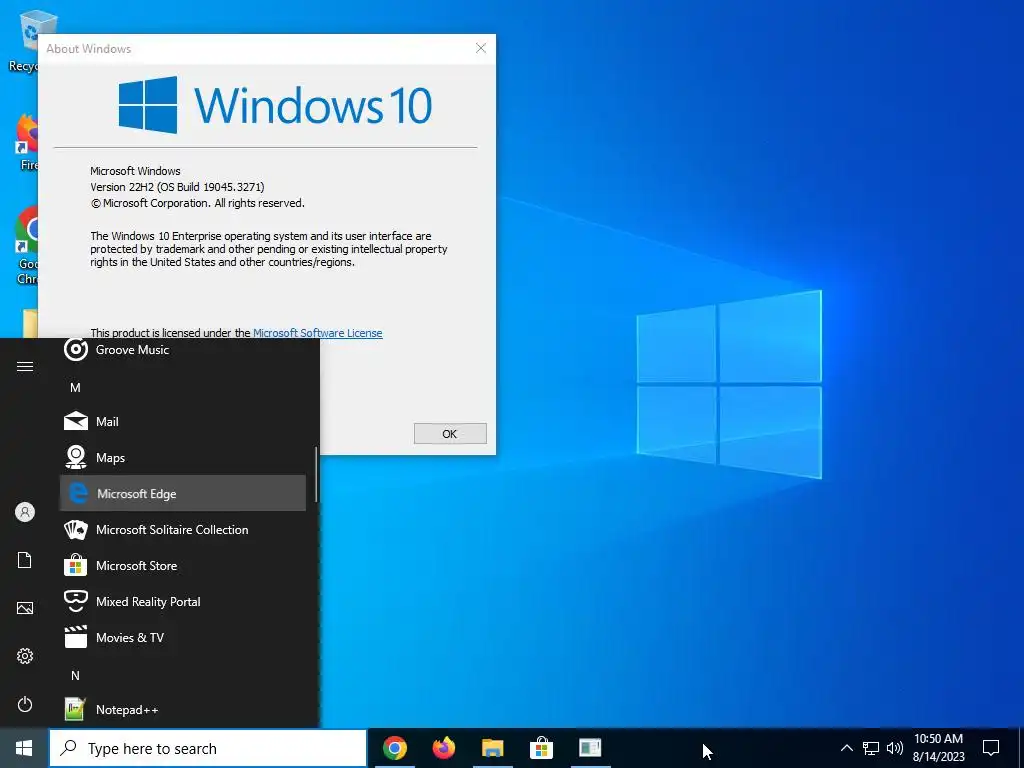Focus the Type here to search box

208,748
